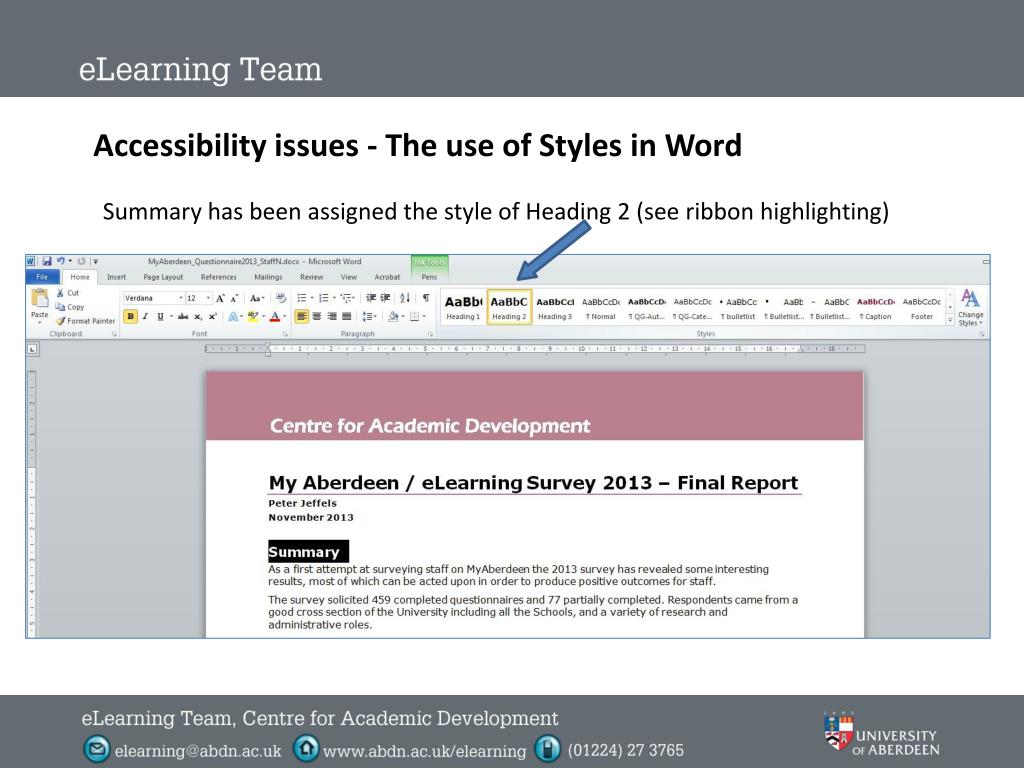Click the Line Spacing icon
The image size is (1024, 768).
pyautogui.click(x=368, y=317)
